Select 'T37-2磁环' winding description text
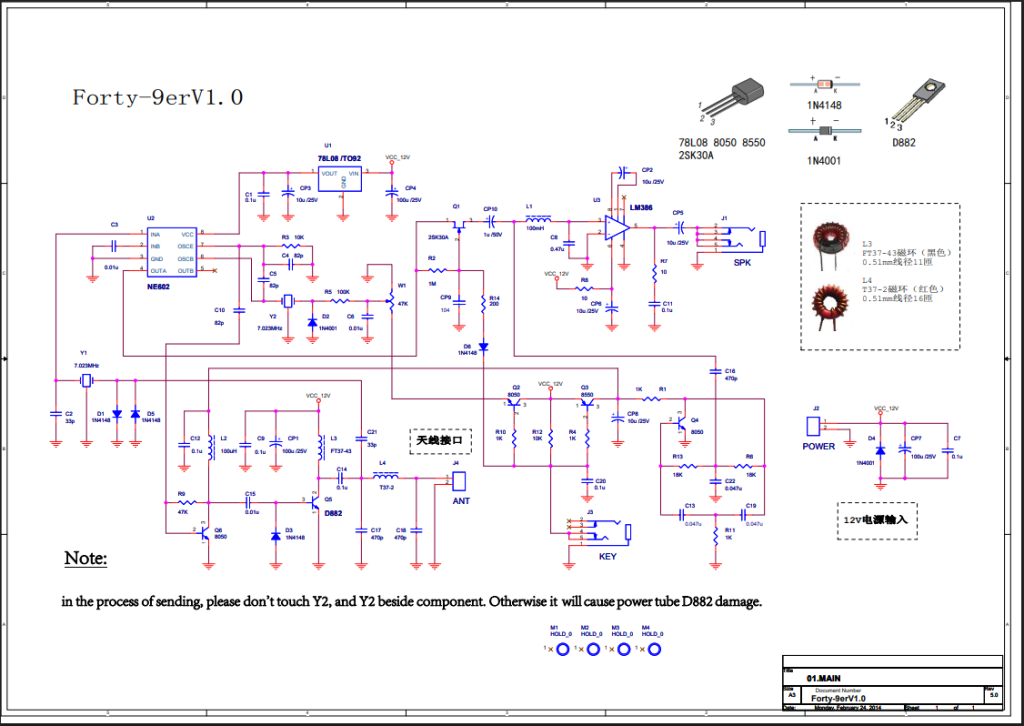 pyautogui.click(x=903, y=289)
